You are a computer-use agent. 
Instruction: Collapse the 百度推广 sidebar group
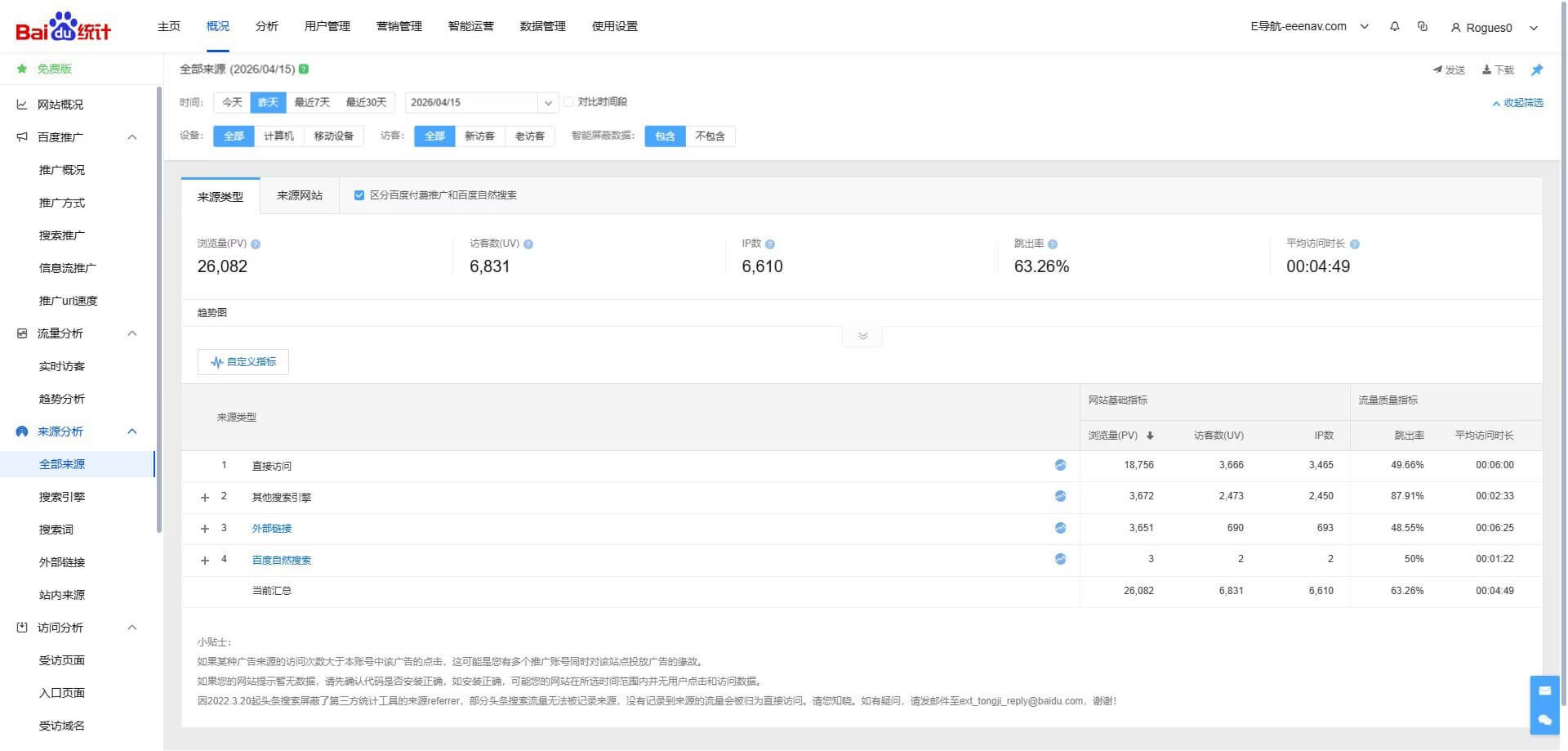click(132, 137)
